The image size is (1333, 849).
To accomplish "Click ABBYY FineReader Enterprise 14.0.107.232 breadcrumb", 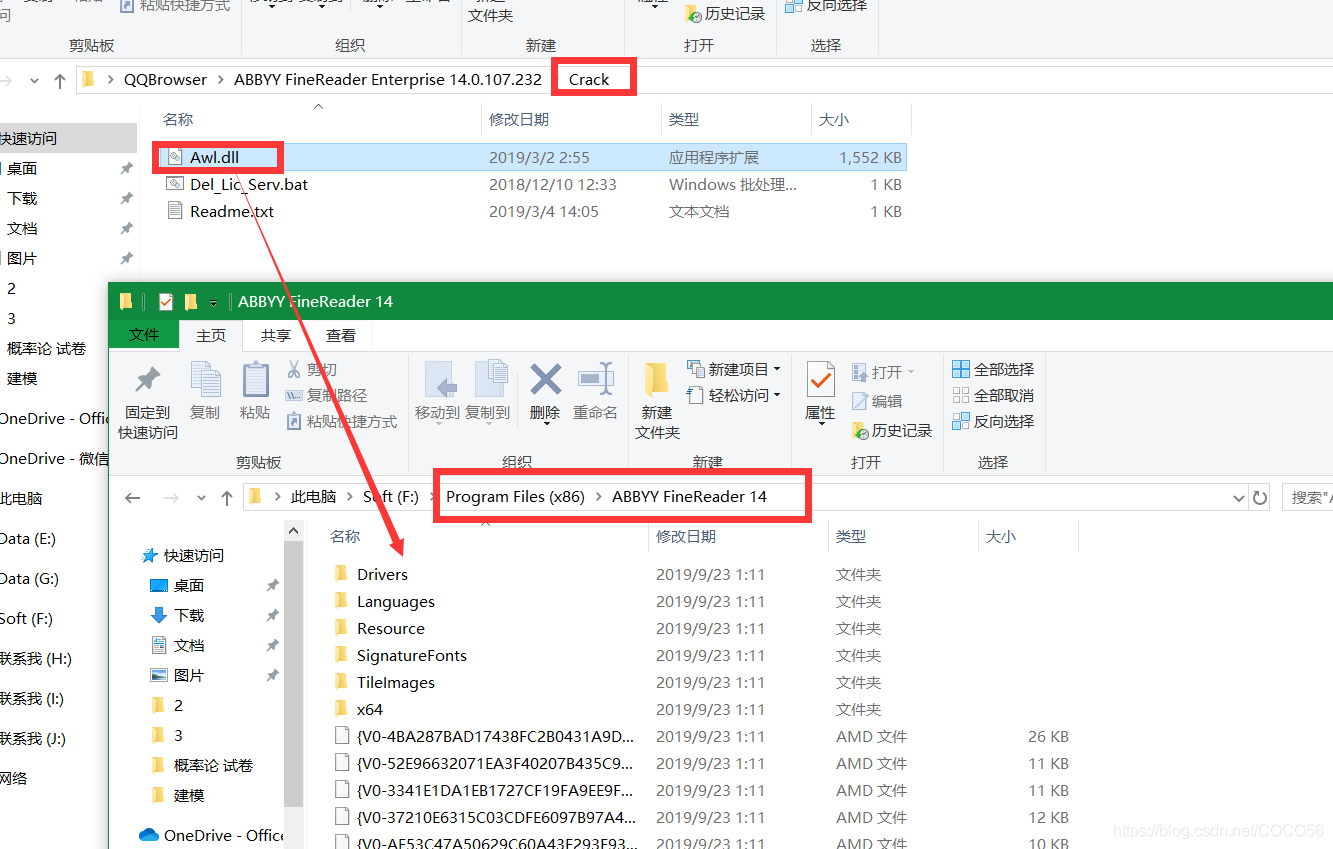I will tap(388, 79).
